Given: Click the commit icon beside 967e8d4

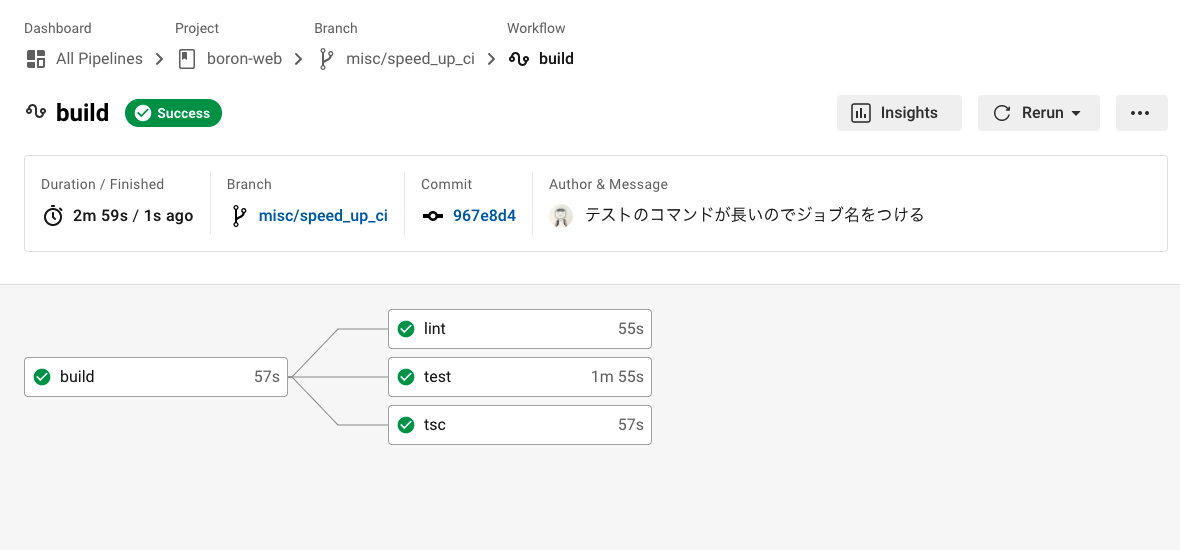Looking at the screenshot, I should pos(433,215).
